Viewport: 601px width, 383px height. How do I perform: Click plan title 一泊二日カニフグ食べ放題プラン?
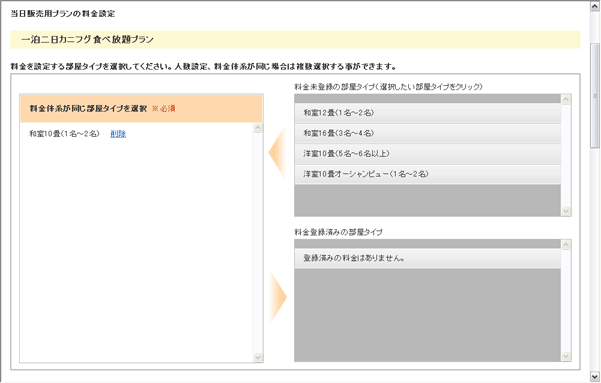coord(87,39)
